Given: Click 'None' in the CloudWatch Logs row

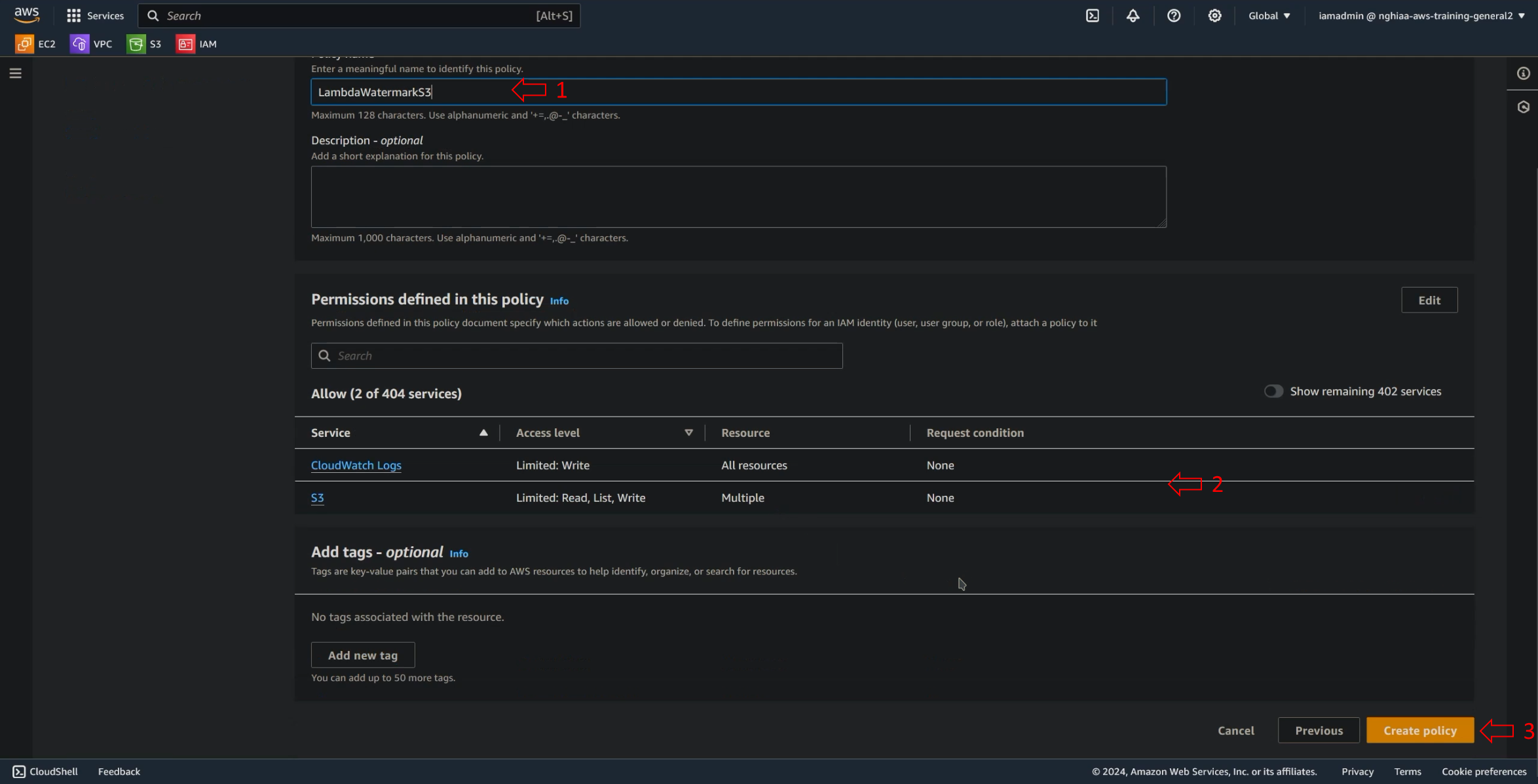Looking at the screenshot, I should click(940, 465).
